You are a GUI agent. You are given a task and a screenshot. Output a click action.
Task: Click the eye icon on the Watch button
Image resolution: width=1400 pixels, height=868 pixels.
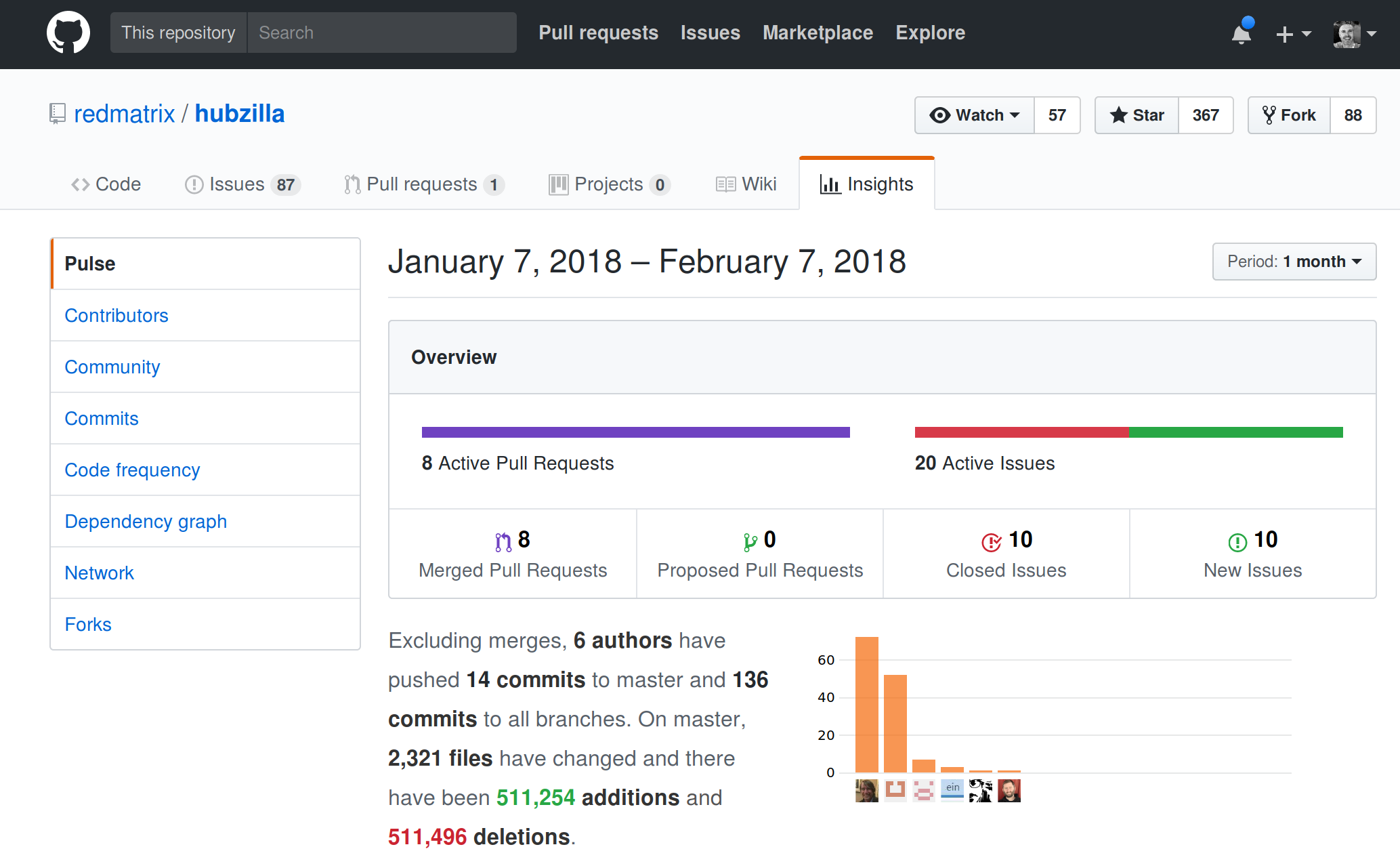tap(940, 115)
